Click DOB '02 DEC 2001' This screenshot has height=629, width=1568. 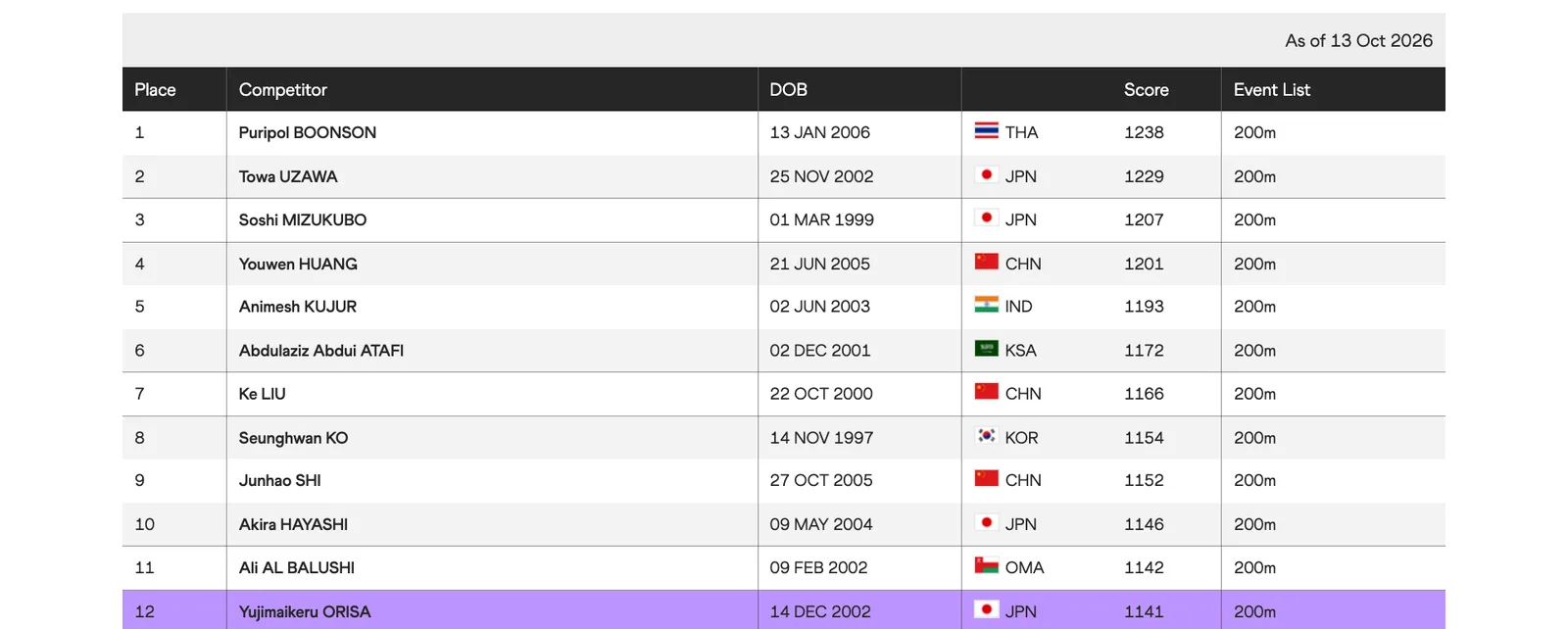click(820, 350)
